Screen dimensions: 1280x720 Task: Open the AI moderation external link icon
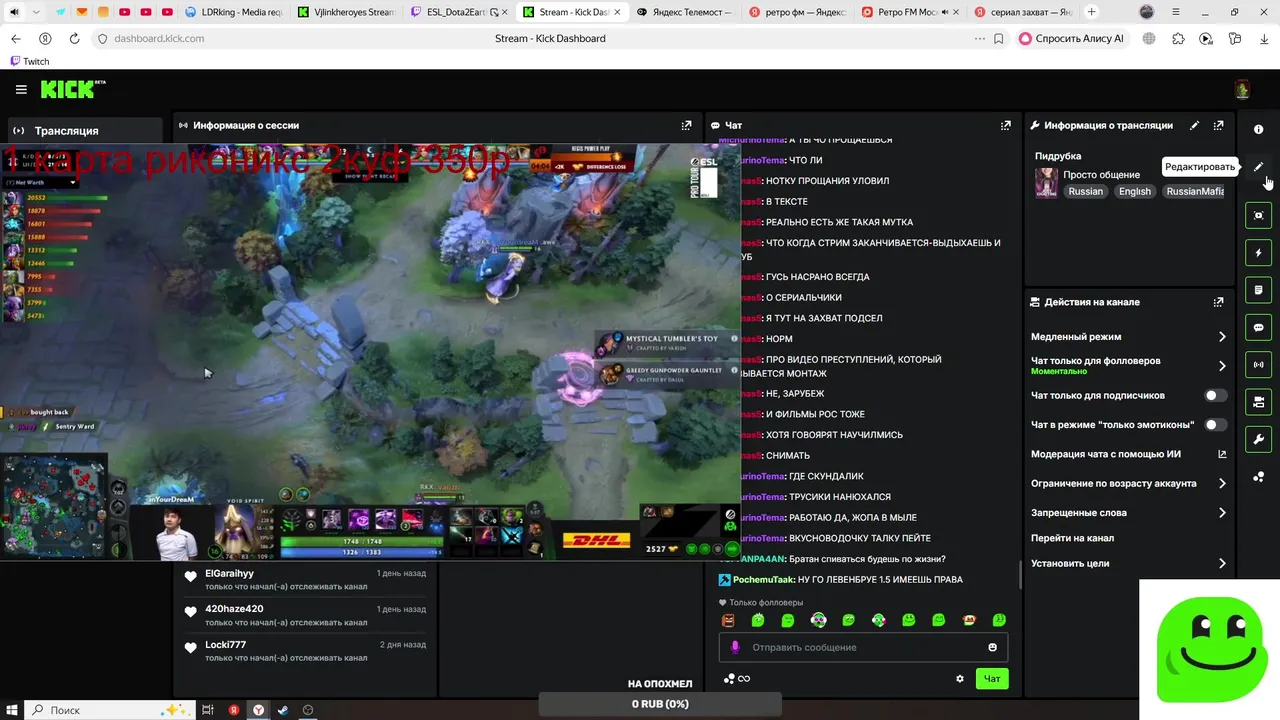coord(1222,454)
